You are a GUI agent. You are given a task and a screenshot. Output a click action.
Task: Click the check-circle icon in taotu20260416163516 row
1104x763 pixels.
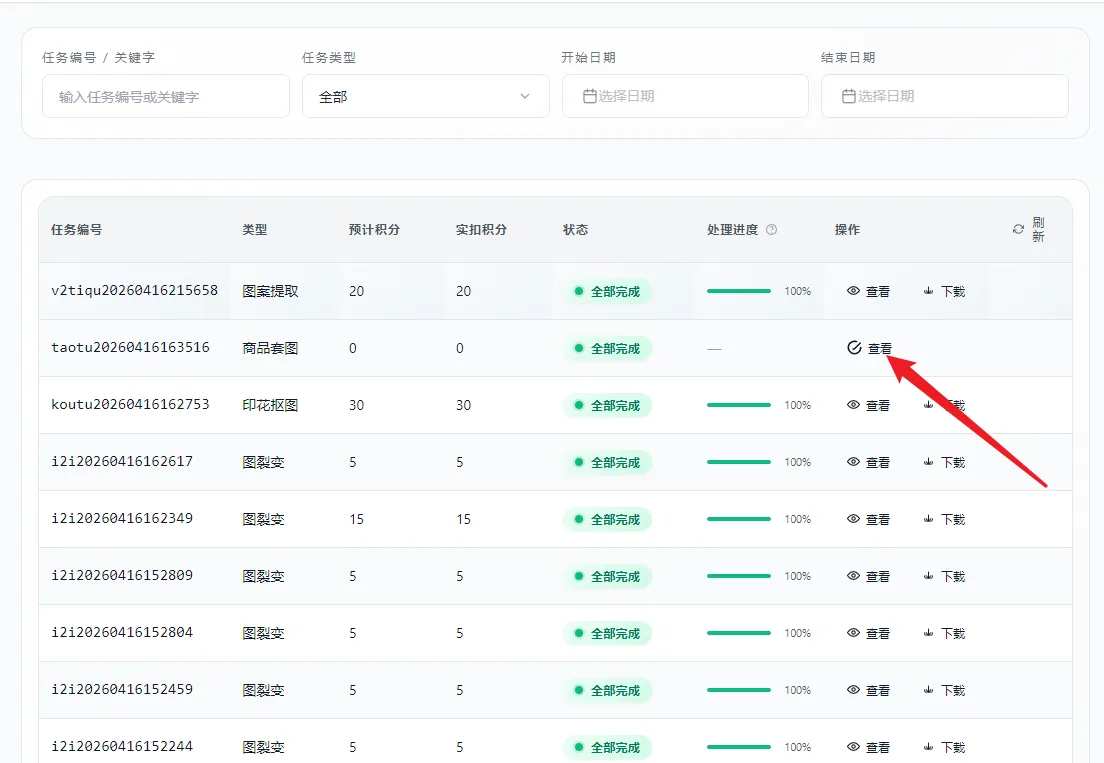tap(854, 348)
